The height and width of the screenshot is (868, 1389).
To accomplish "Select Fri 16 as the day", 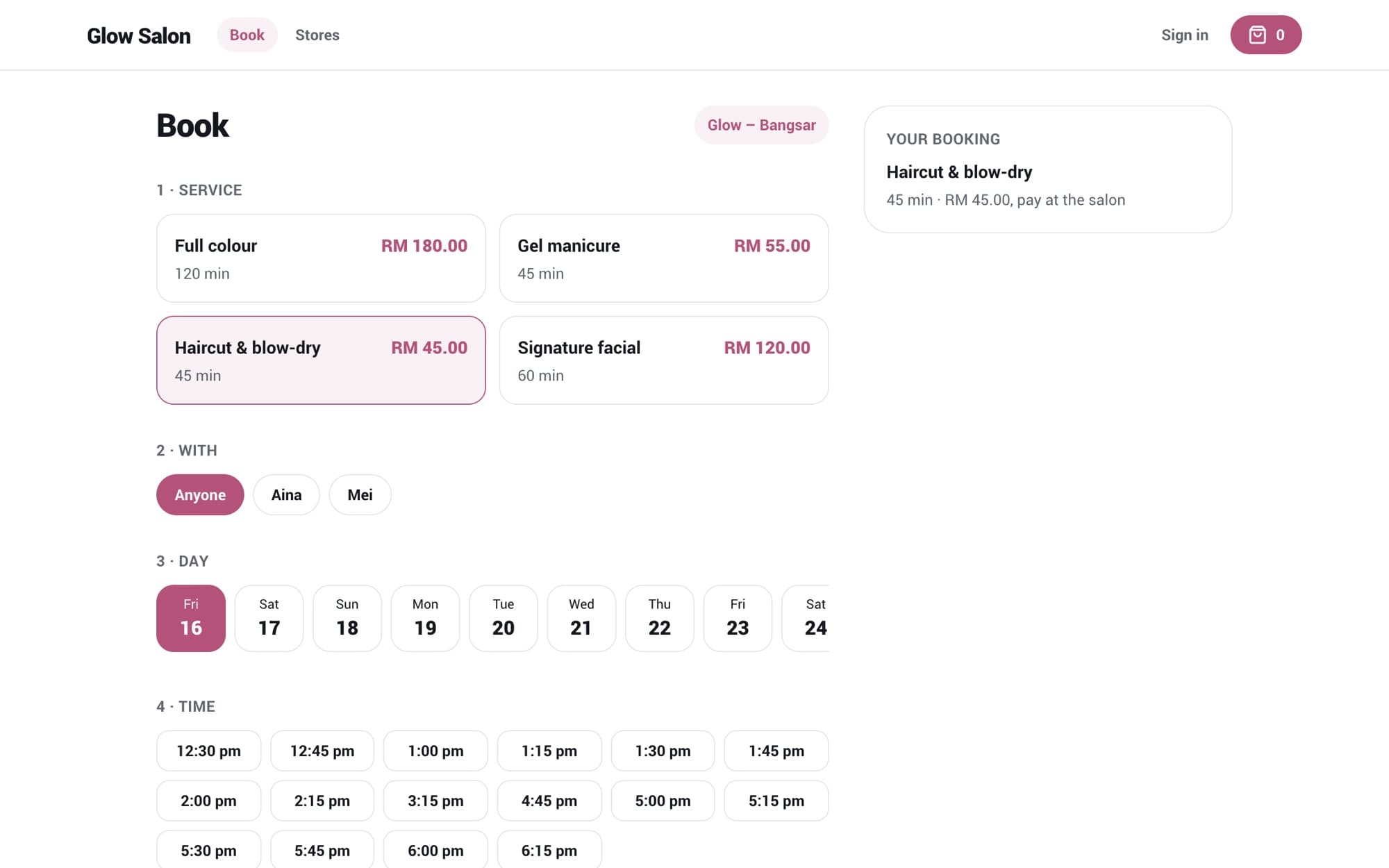I will (x=191, y=618).
